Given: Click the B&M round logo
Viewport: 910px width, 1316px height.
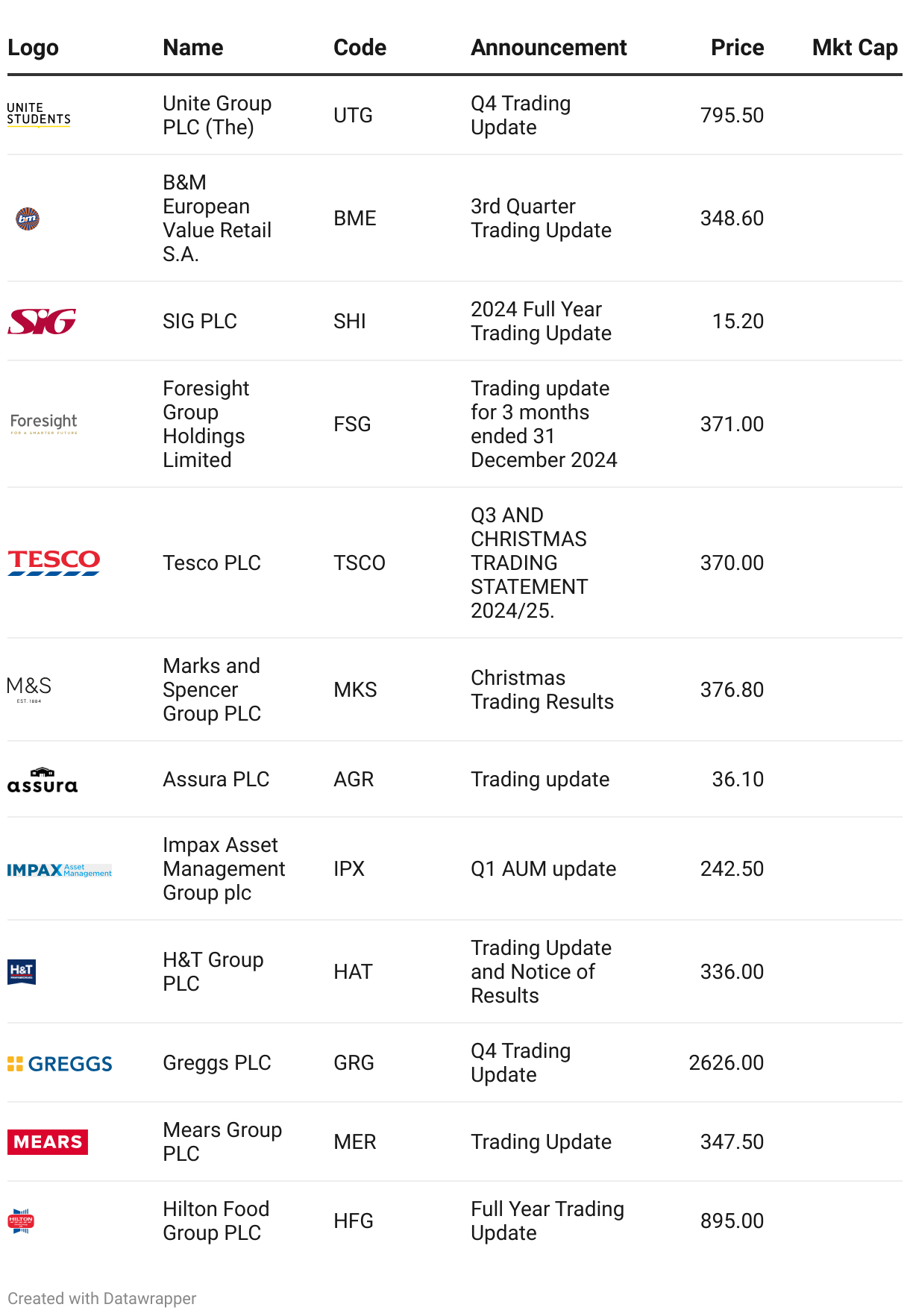Looking at the screenshot, I should 28,219.
